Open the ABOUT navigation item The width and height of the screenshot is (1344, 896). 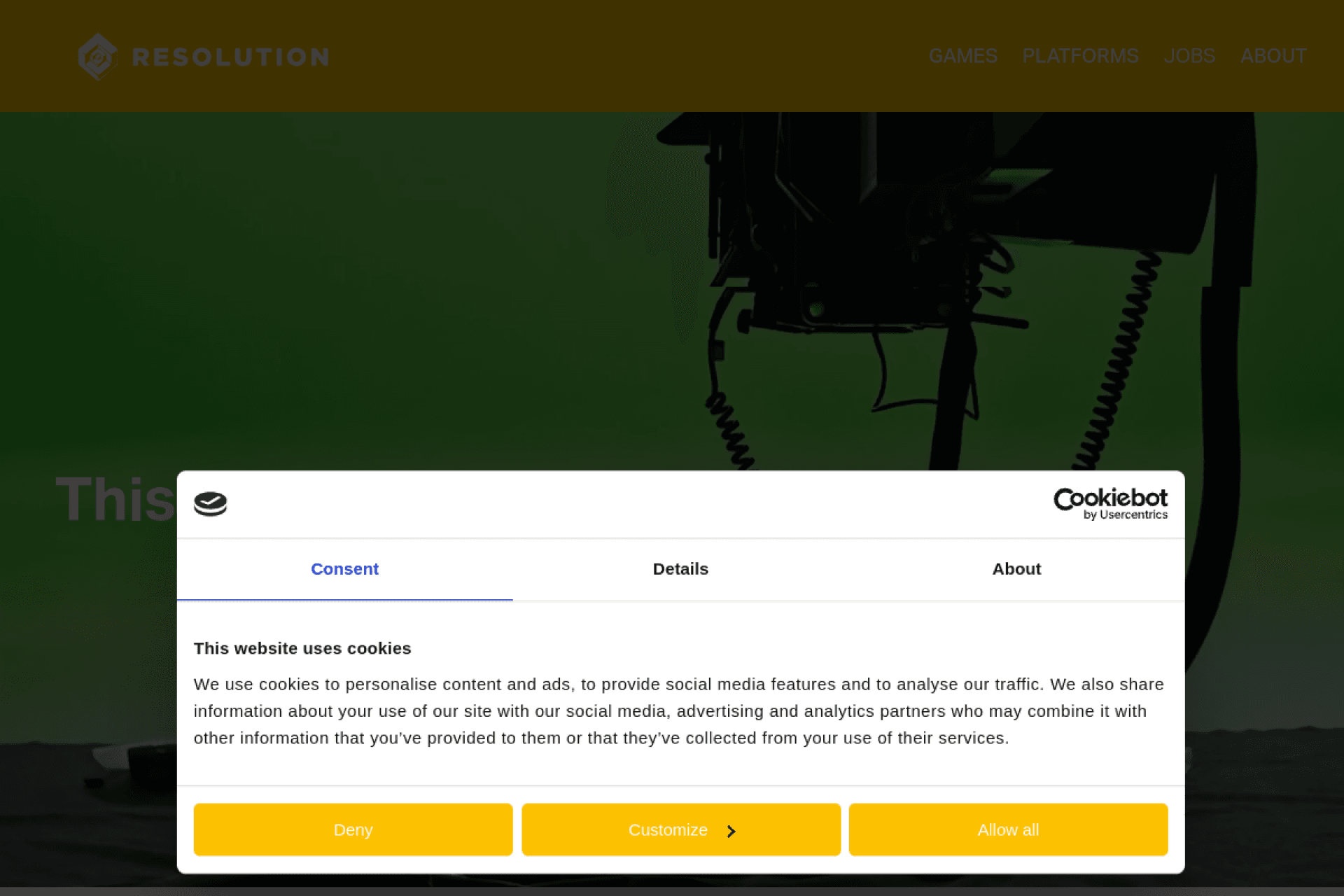pyautogui.click(x=1273, y=56)
